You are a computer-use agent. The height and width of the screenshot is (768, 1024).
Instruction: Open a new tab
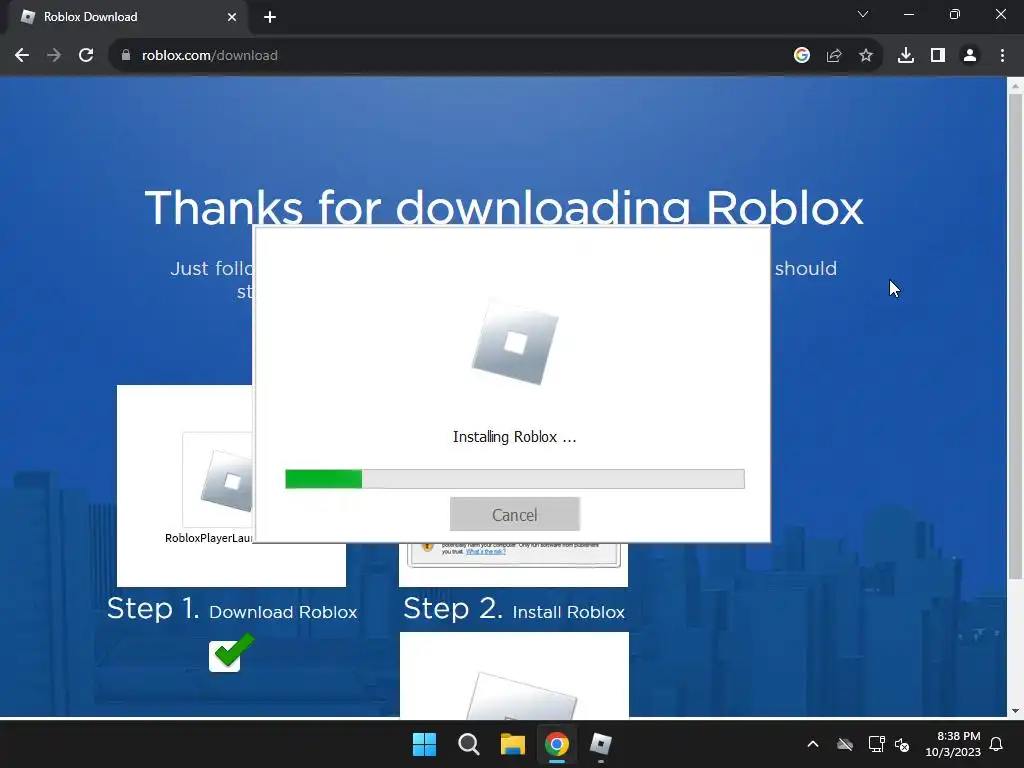pyautogui.click(x=270, y=17)
